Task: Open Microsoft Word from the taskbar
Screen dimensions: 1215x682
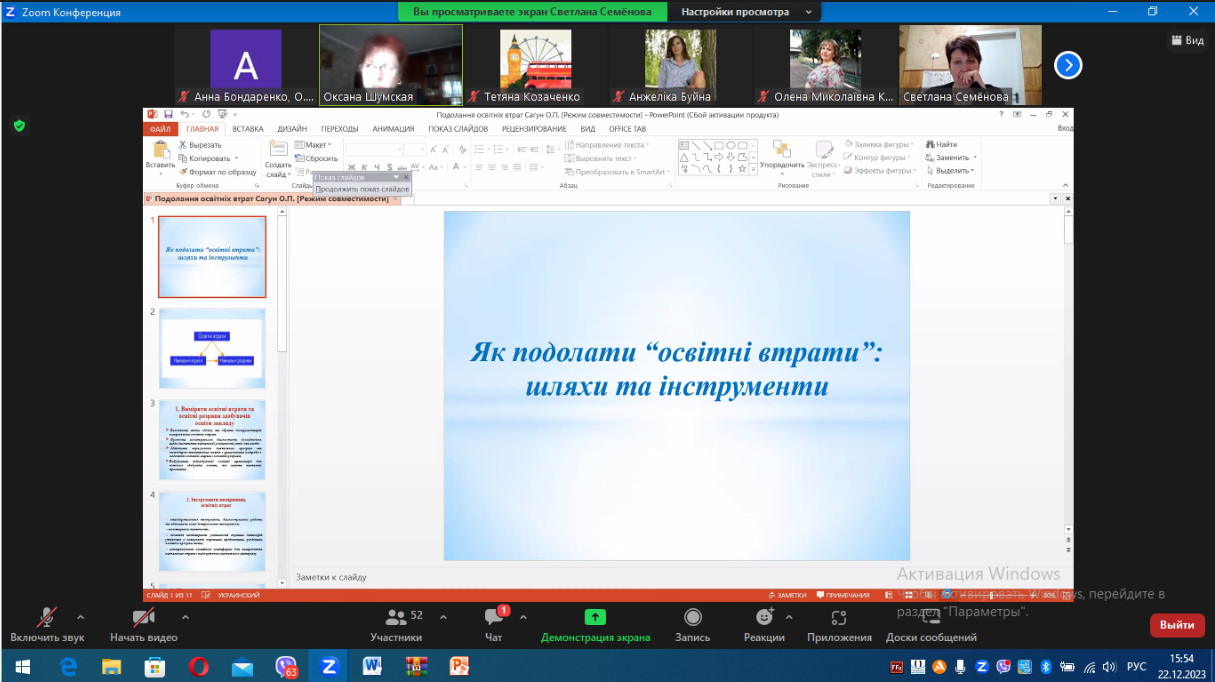Action: click(x=372, y=666)
